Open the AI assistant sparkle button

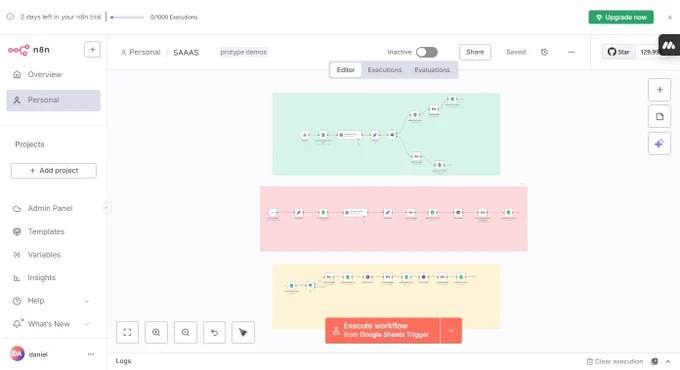[659, 144]
